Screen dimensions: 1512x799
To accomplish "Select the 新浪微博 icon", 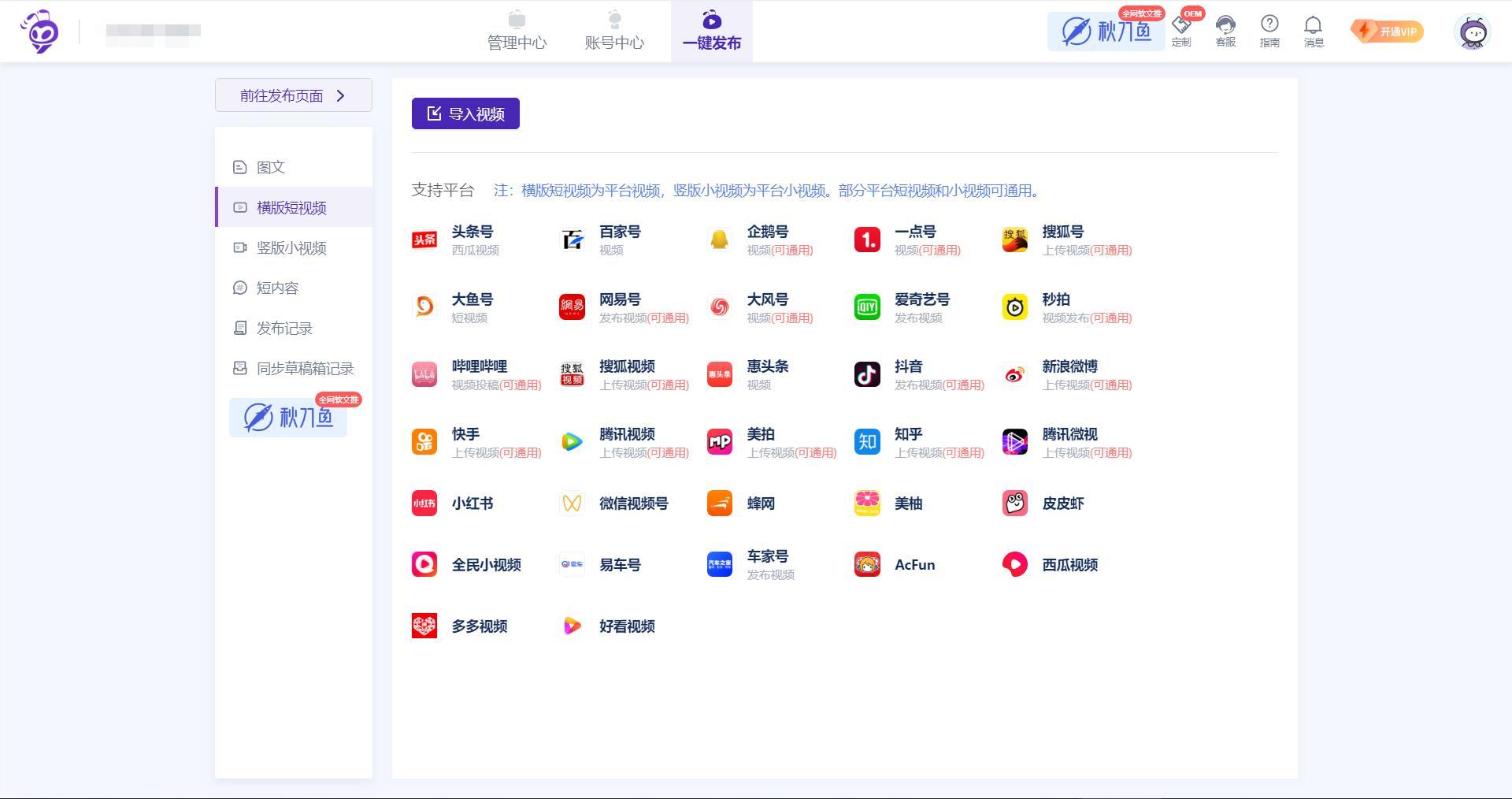I will coord(1014,374).
